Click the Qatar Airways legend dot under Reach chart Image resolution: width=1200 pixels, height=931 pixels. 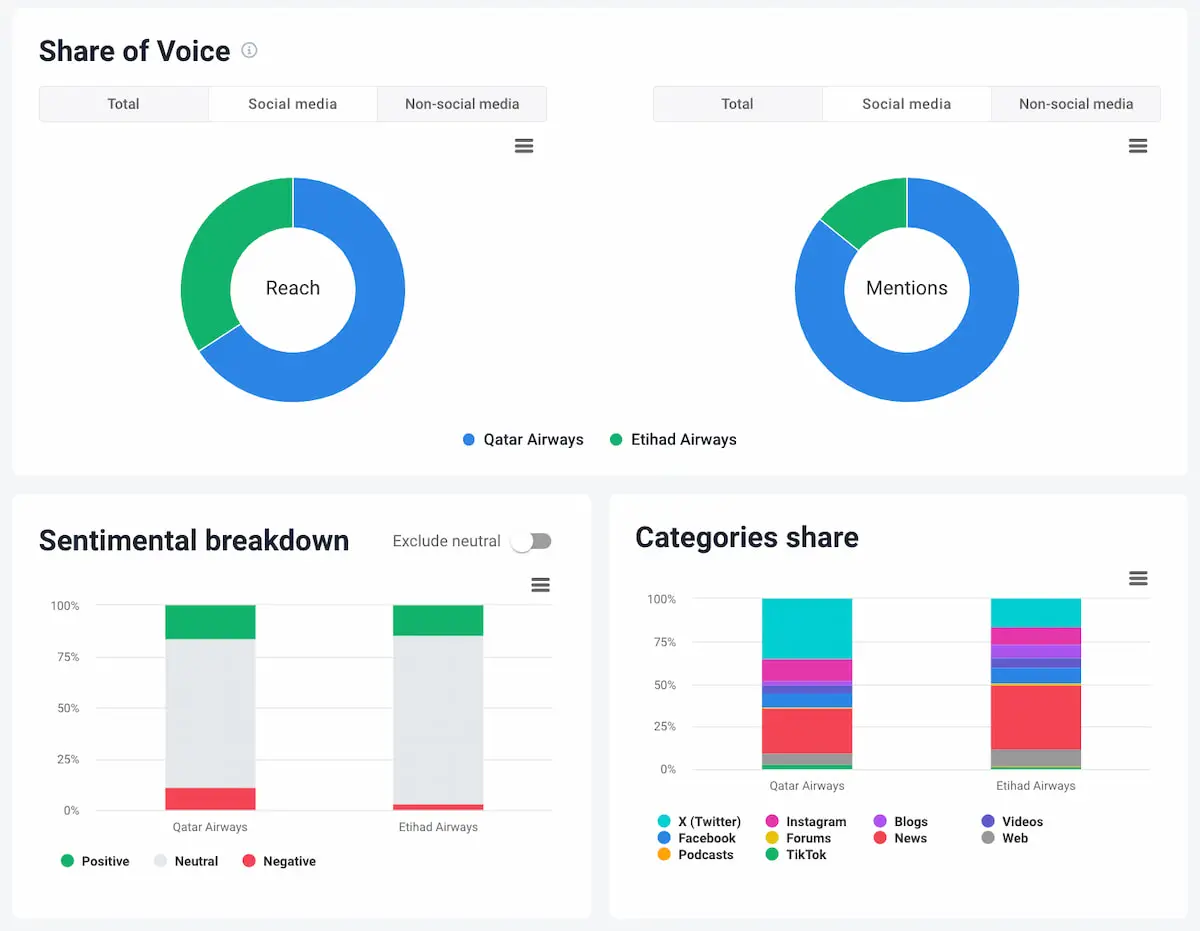click(467, 439)
